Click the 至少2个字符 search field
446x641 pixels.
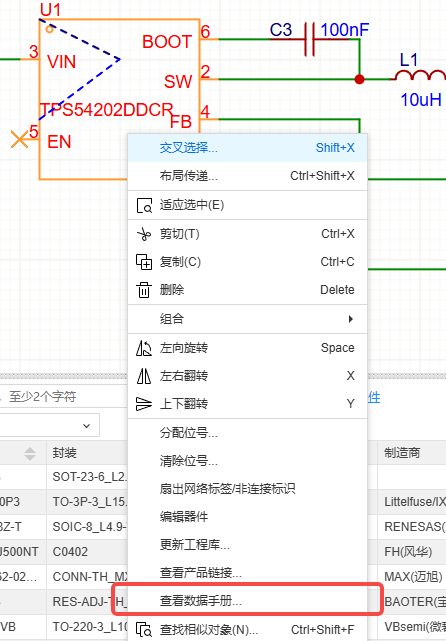63,397
